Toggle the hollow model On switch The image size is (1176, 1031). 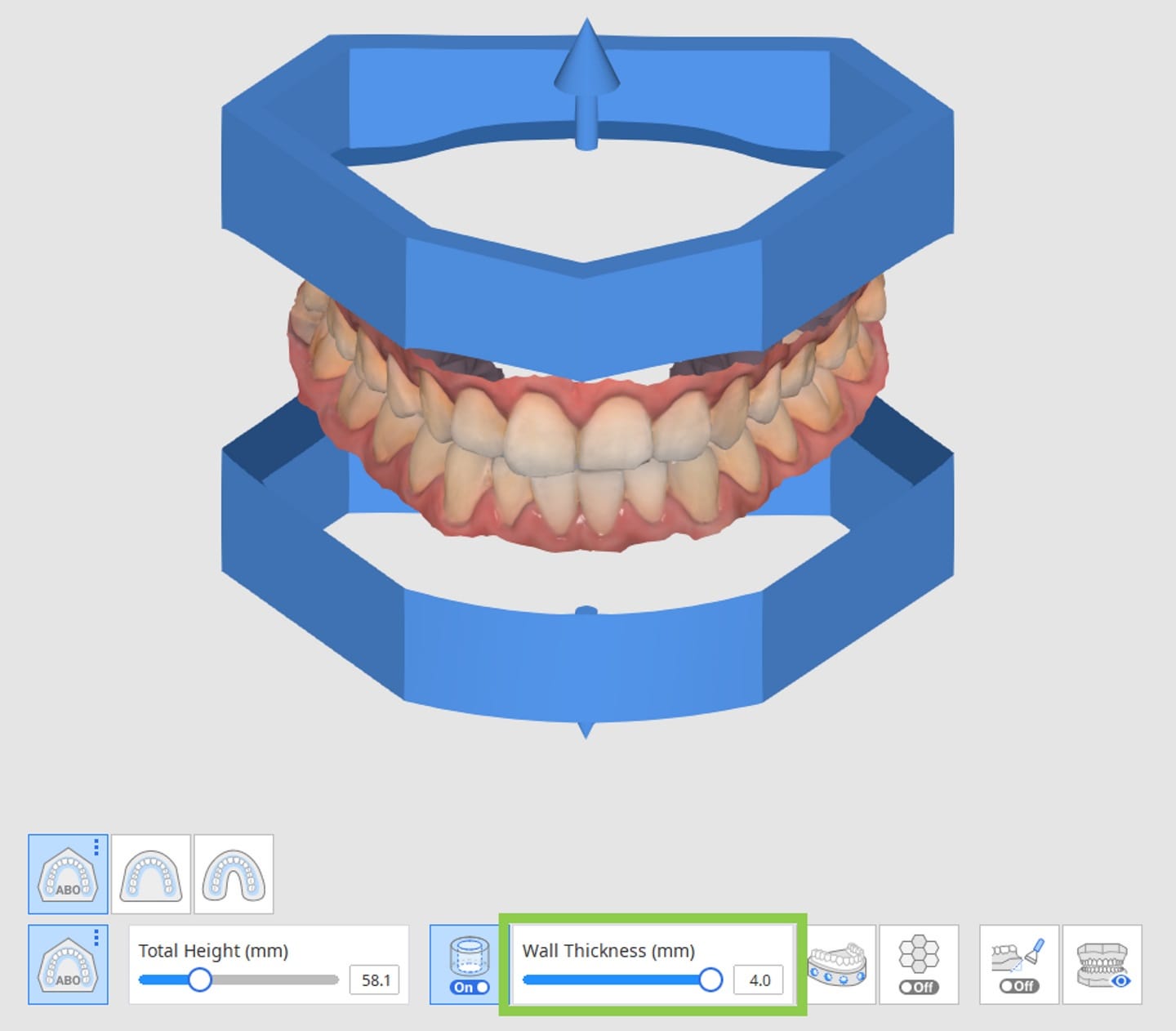tap(470, 987)
